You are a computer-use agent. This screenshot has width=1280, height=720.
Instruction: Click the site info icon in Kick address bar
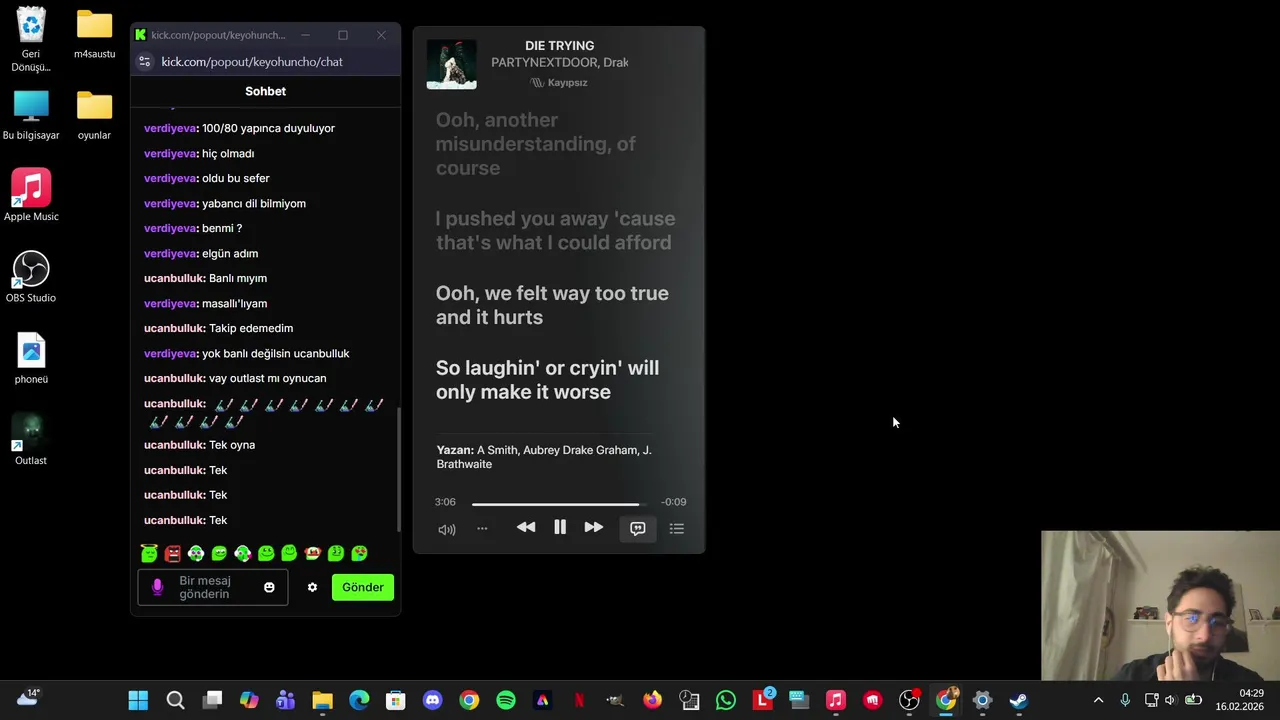(144, 62)
